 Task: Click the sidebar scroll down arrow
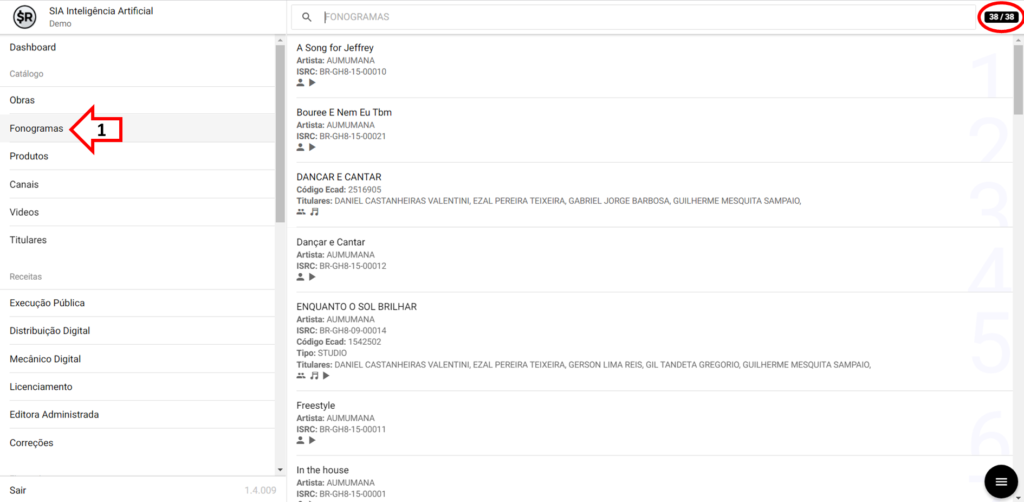pos(280,469)
